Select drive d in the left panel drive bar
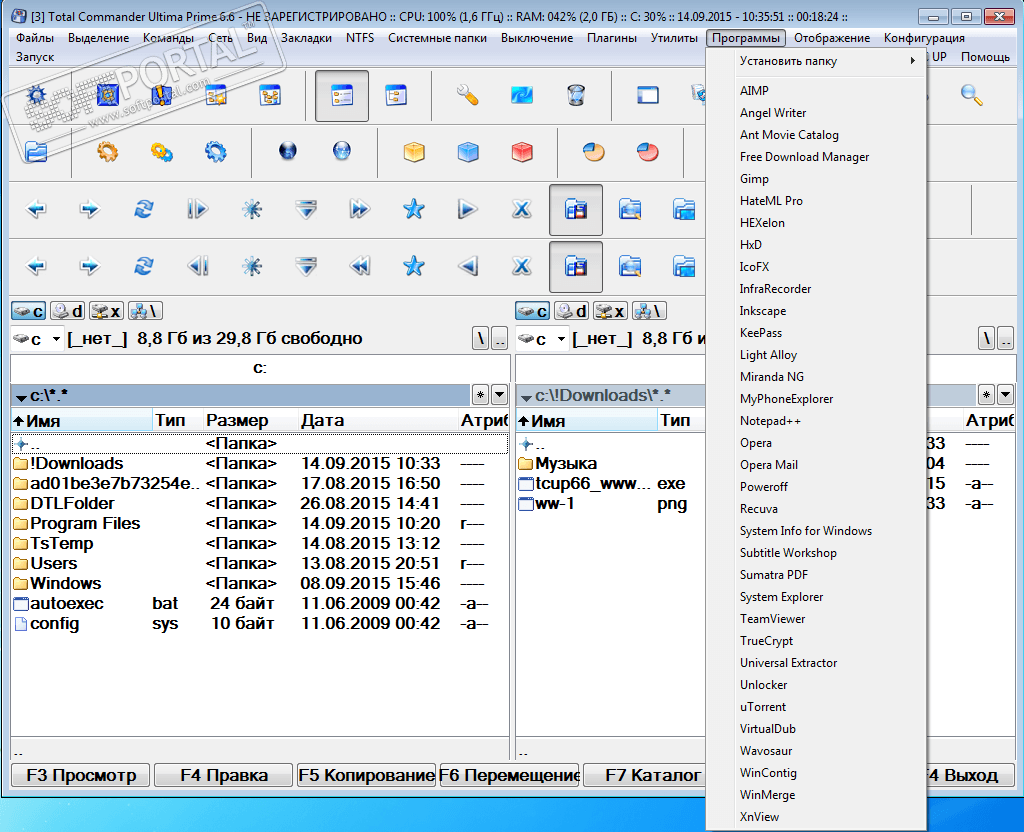 68,311
